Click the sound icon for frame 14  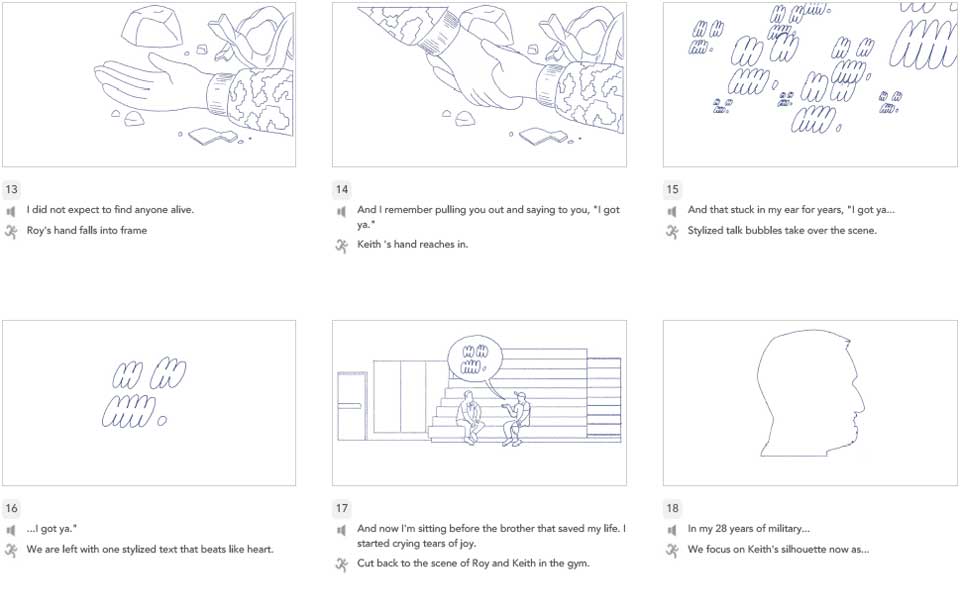[x=341, y=211]
